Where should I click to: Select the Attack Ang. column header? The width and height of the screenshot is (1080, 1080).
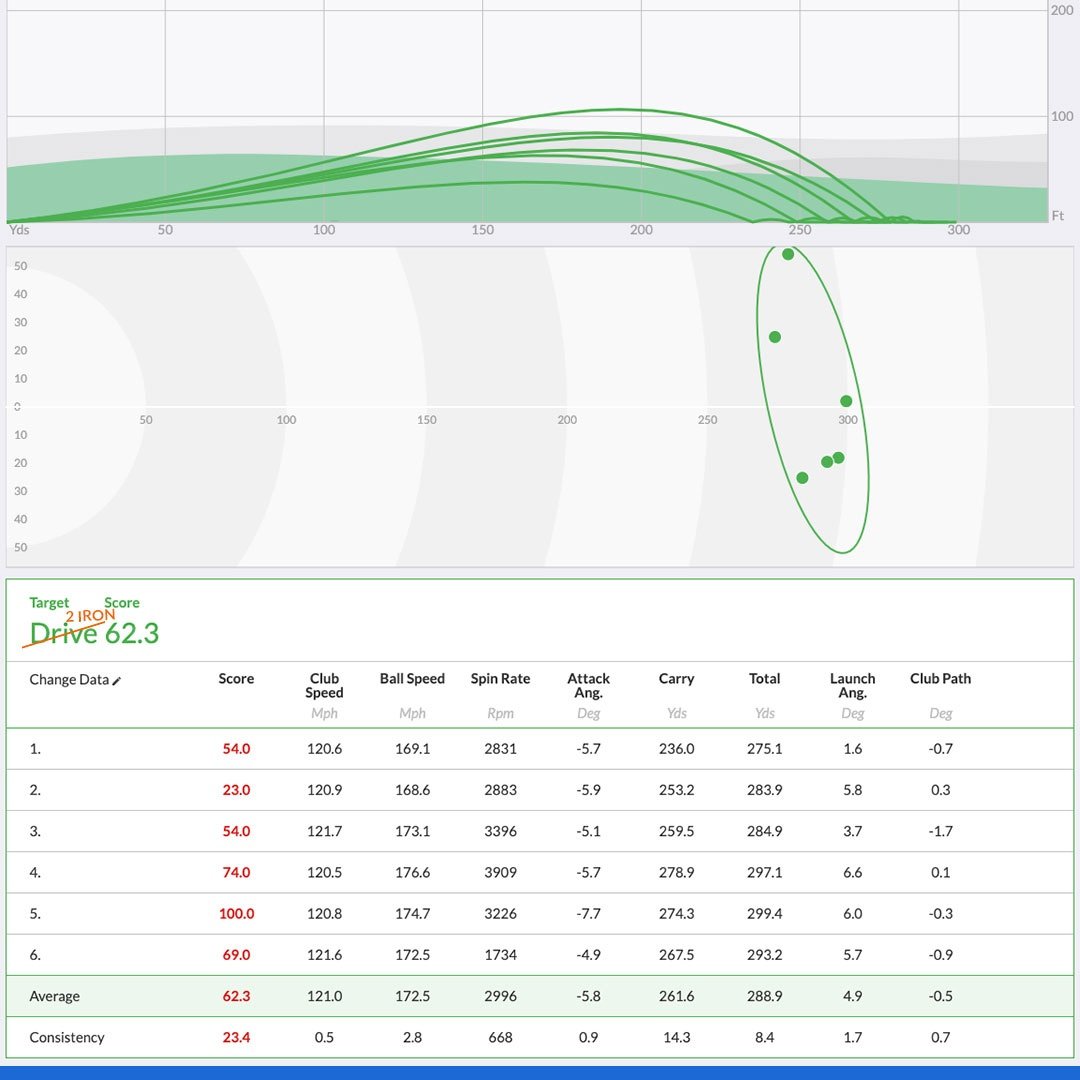pos(589,685)
